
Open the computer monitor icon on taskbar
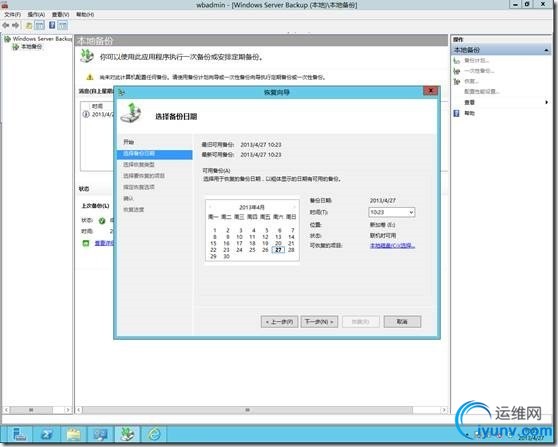click(101, 434)
